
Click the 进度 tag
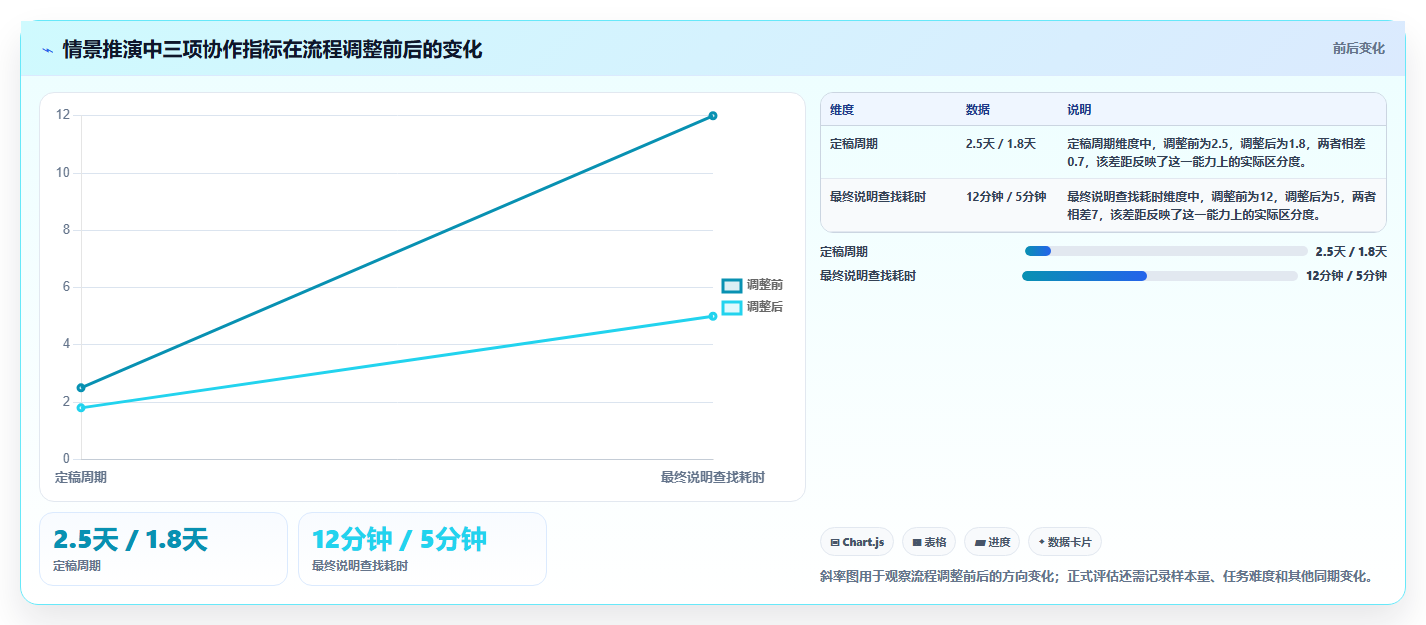tap(992, 542)
